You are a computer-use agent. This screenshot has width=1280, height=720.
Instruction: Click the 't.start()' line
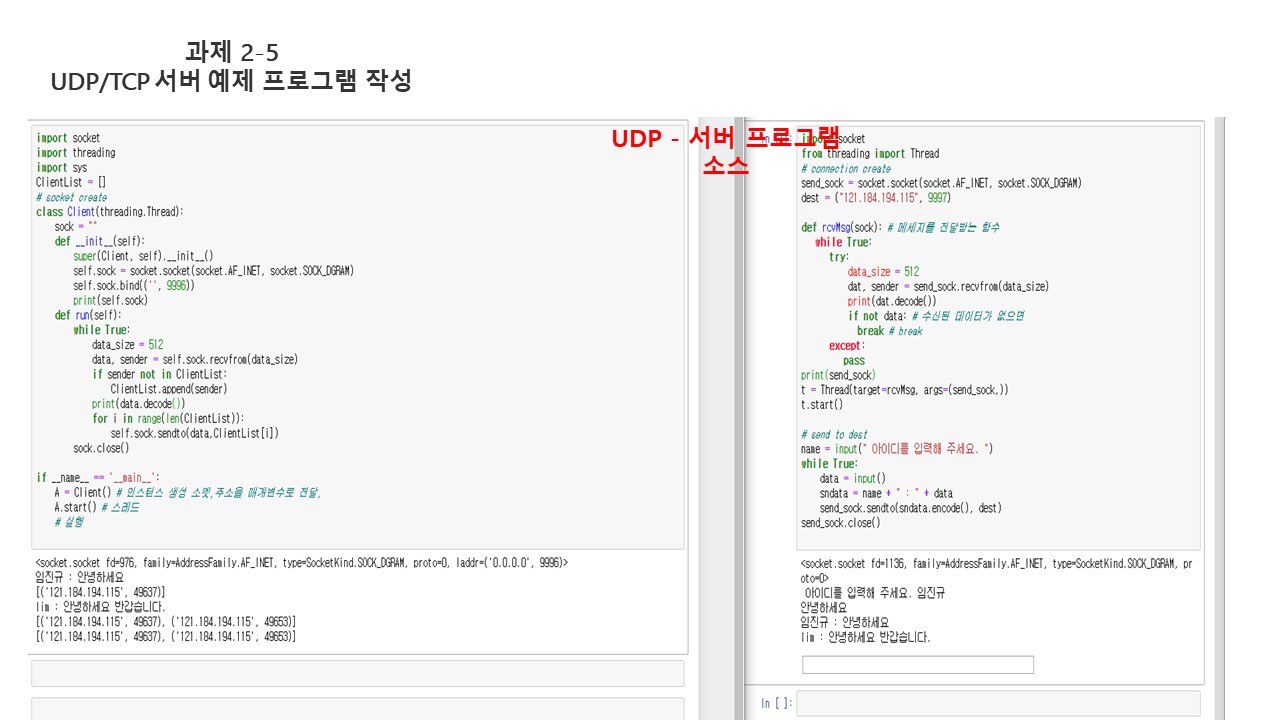pyautogui.click(x=822, y=405)
